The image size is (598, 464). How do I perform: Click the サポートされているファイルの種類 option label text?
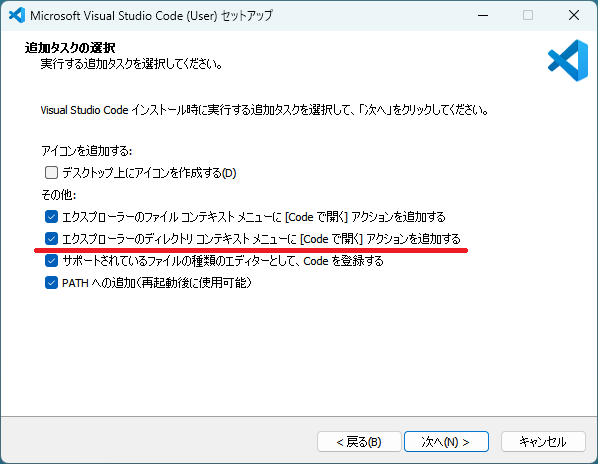[x=223, y=261]
